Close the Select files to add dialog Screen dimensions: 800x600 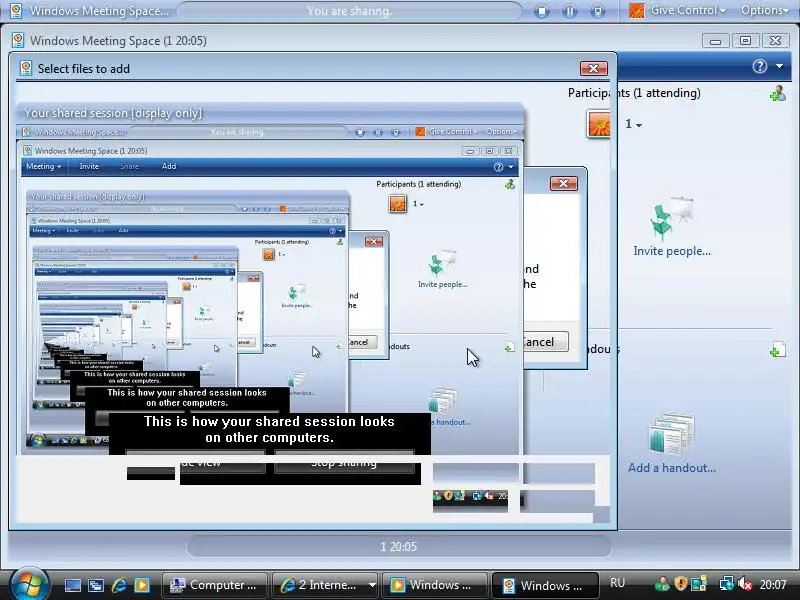click(593, 68)
